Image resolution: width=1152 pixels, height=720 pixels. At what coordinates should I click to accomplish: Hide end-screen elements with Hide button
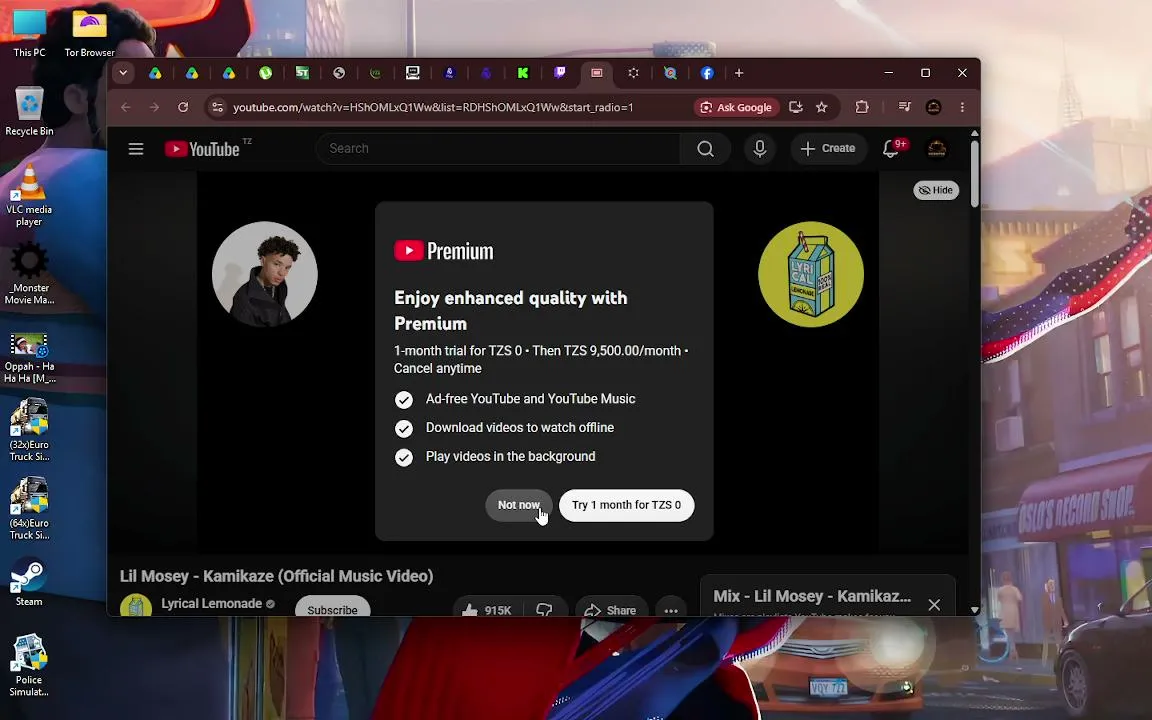pyautogui.click(x=936, y=190)
